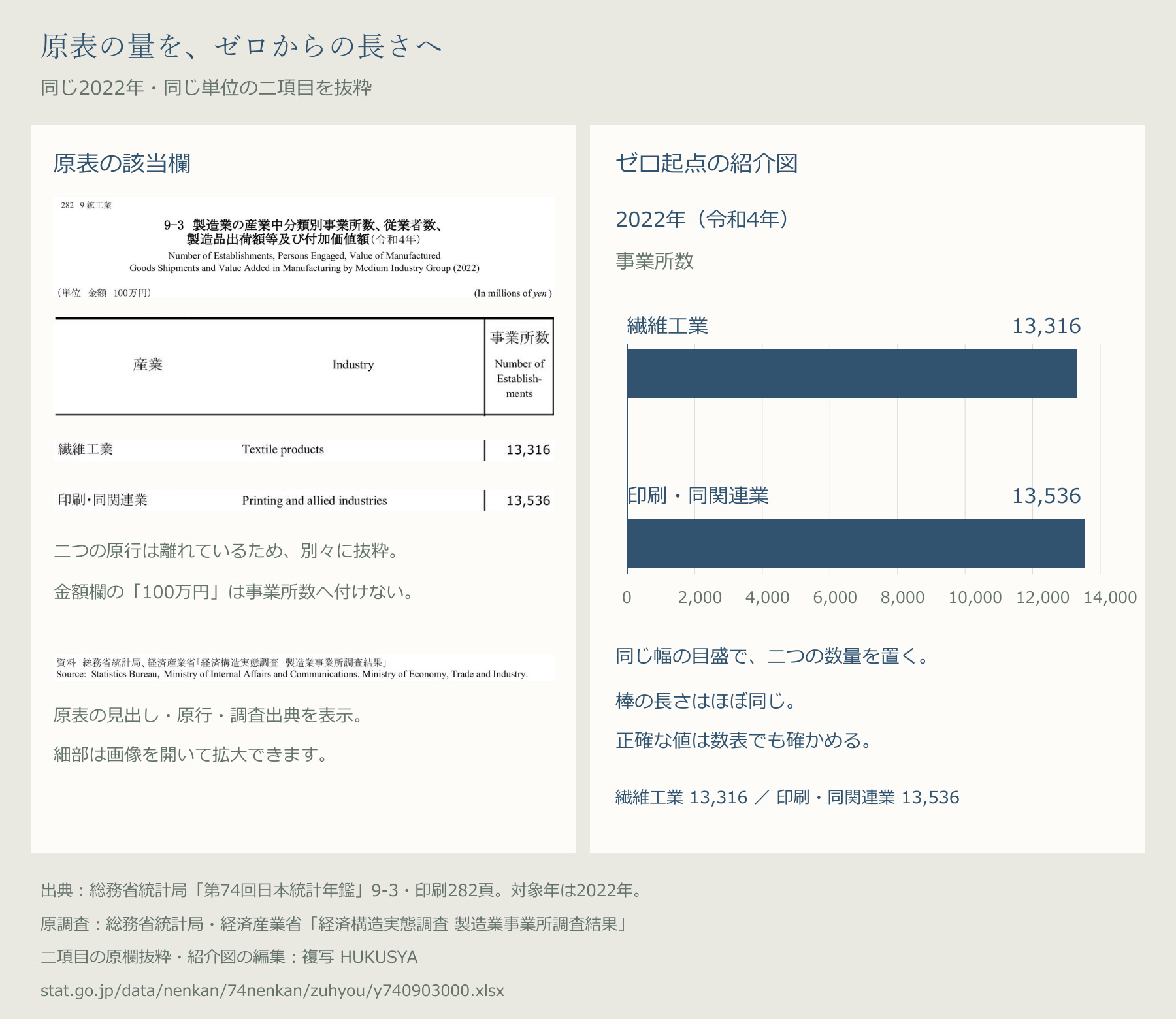Screen dimensions: 1176x1019
Task: Click the Textile products row label
Action: point(283,449)
